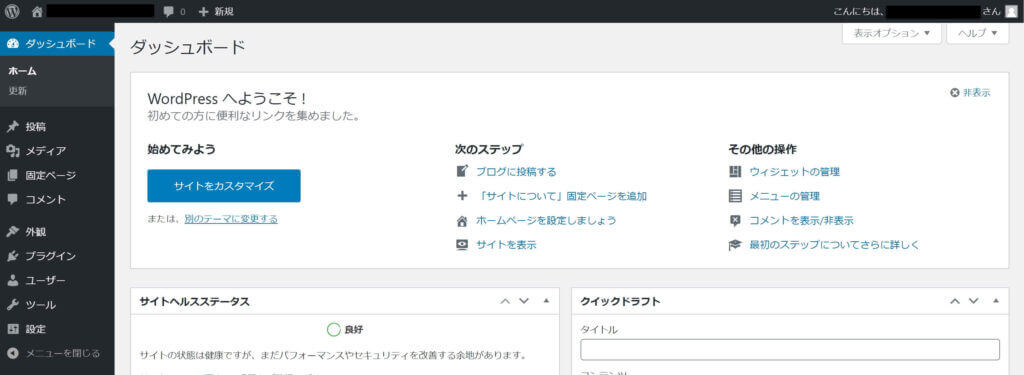Click the plus icon beside 新規
This screenshot has width=1024, height=375.
[203, 12]
